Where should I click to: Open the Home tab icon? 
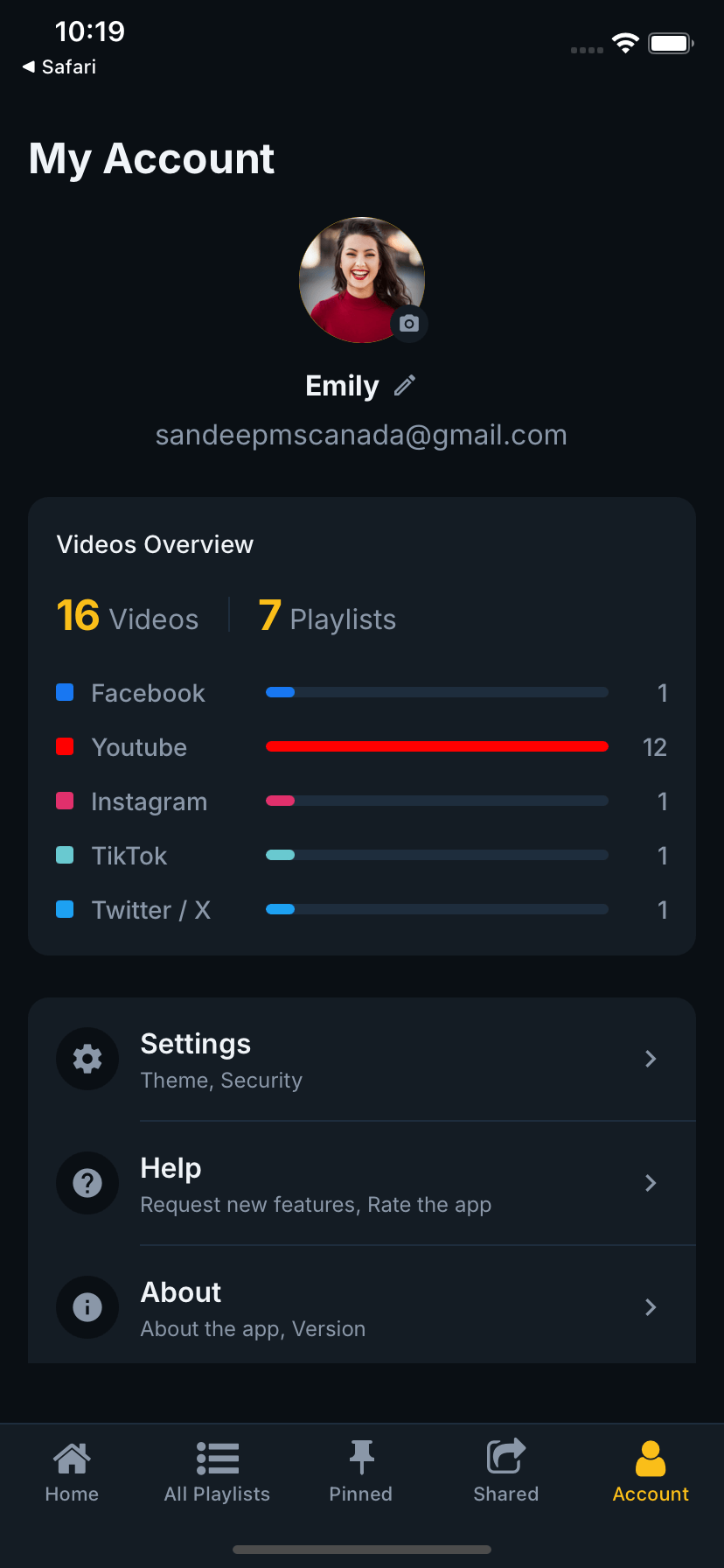click(71, 1457)
